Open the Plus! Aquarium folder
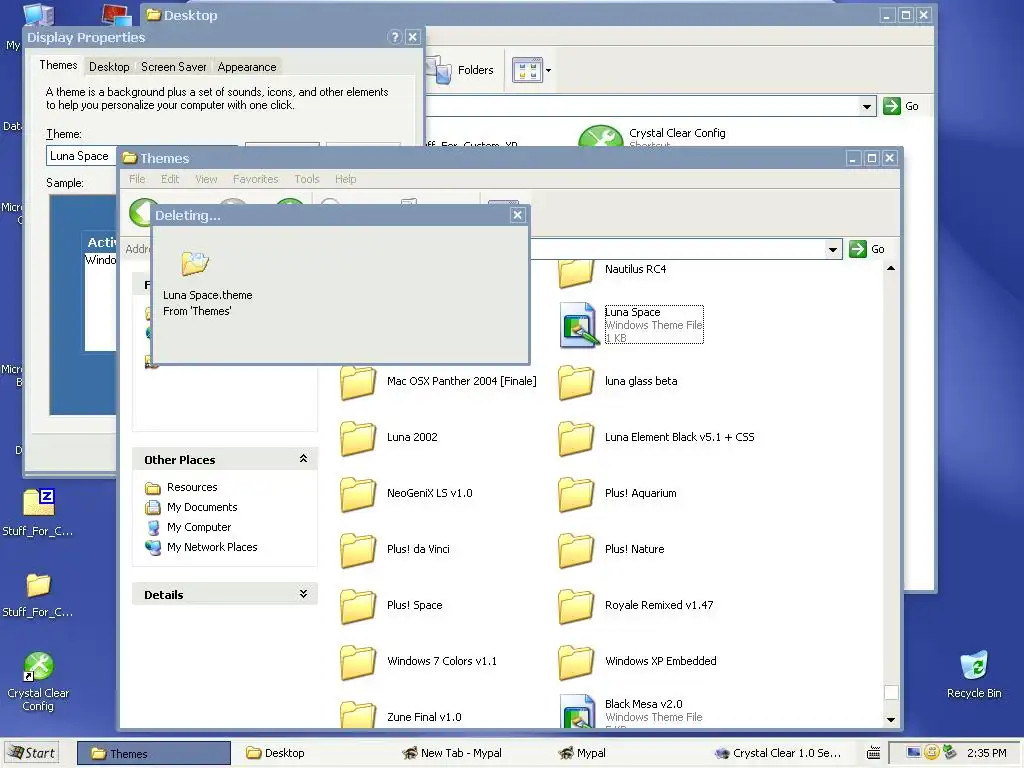This screenshot has width=1024, height=768. [x=618, y=494]
